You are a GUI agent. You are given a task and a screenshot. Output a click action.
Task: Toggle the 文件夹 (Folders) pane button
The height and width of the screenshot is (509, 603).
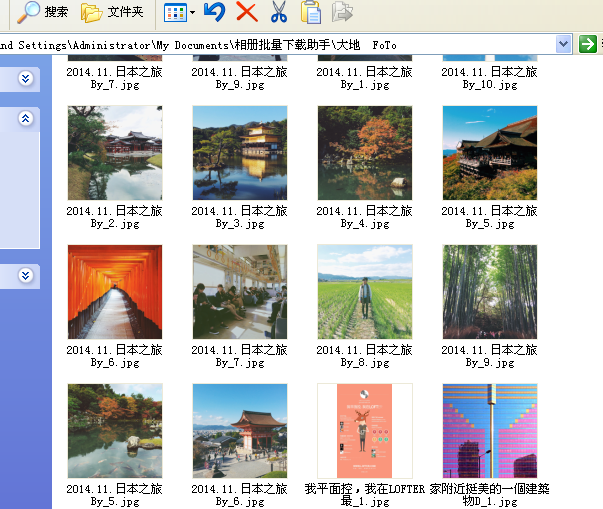pyautogui.click(x=112, y=12)
